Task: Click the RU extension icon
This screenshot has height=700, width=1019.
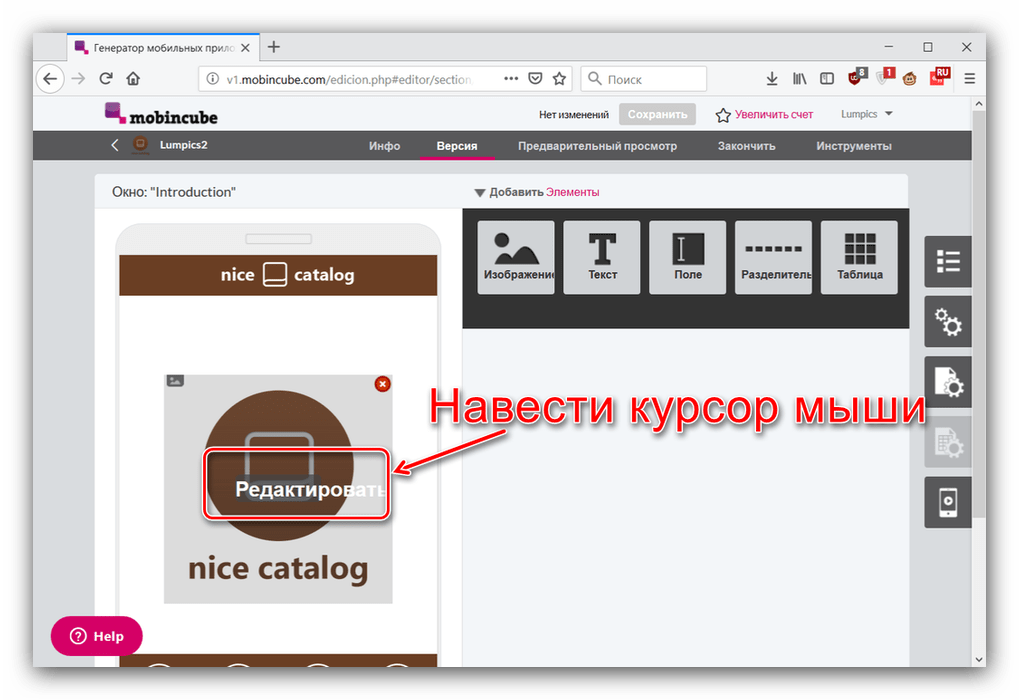Action: click(940, 77)
